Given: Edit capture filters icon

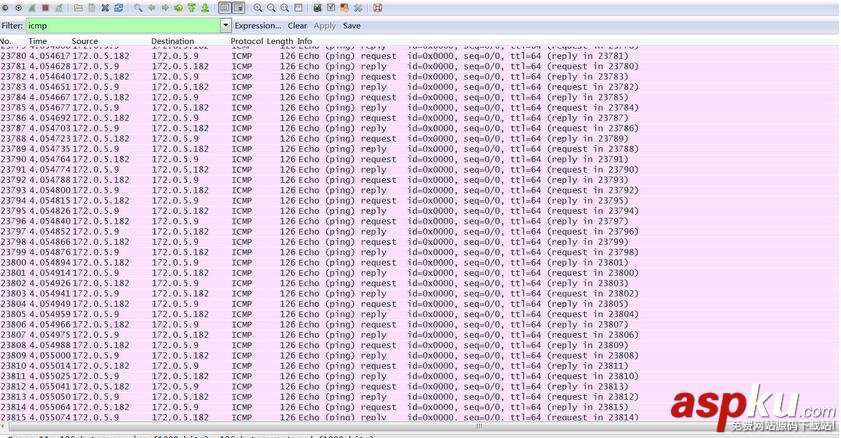Looking at the screenshot, I should (x=318, y=8).
